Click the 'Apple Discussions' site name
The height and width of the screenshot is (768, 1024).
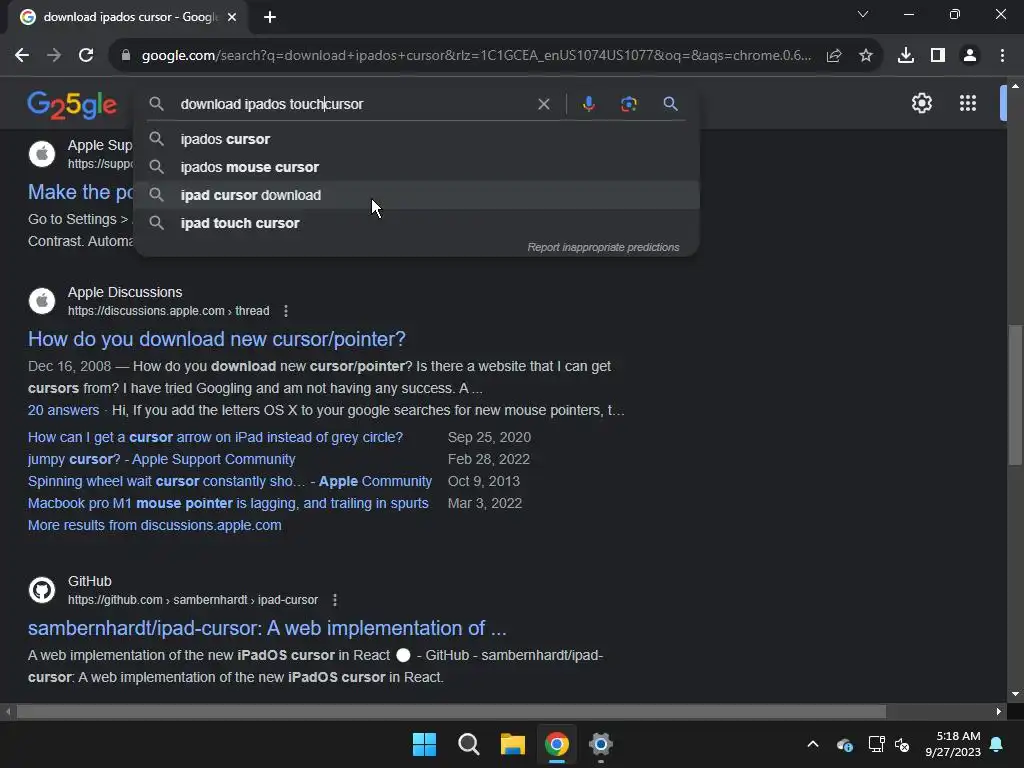(125, 292)
